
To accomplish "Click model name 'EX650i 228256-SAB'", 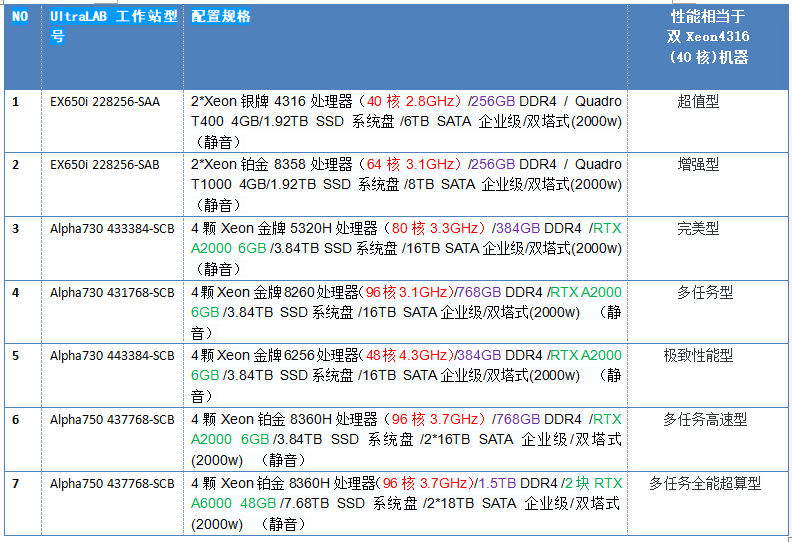I will pos(105,165).
